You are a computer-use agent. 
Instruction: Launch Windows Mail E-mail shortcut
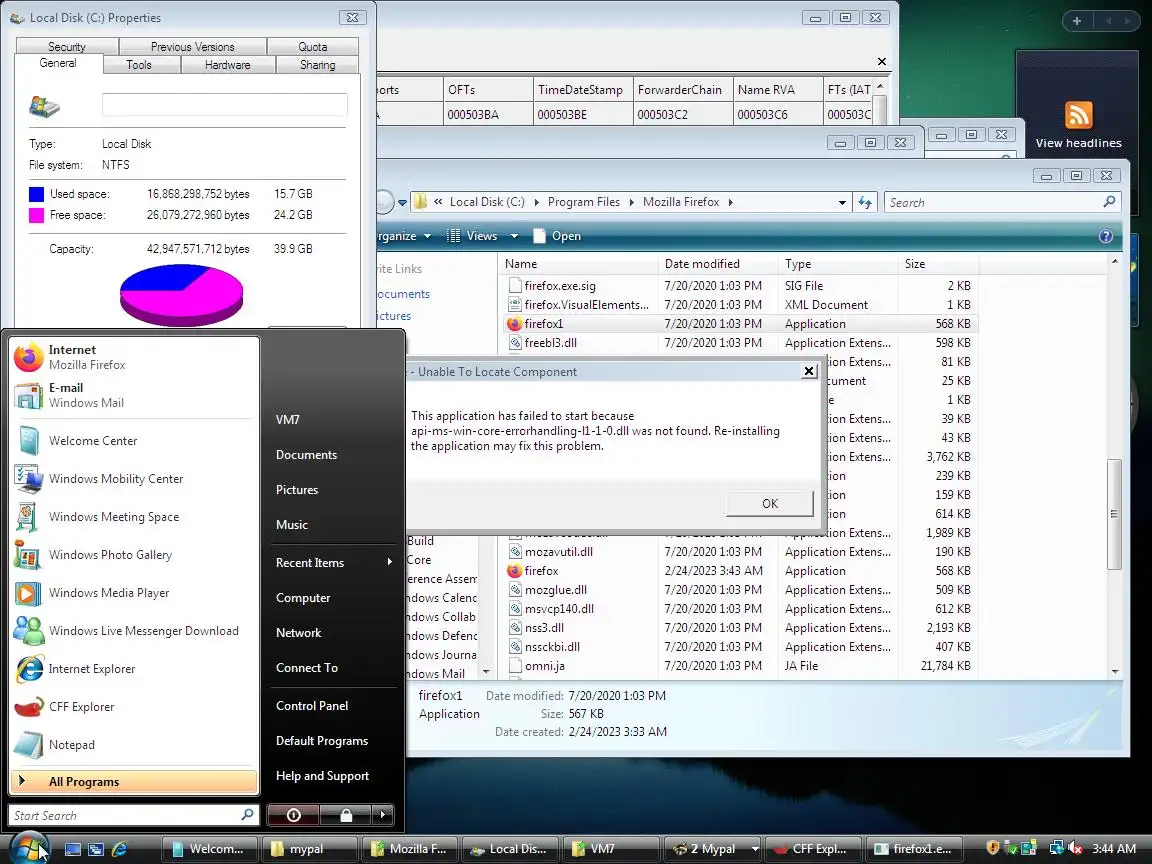click(x=134, y=395)
